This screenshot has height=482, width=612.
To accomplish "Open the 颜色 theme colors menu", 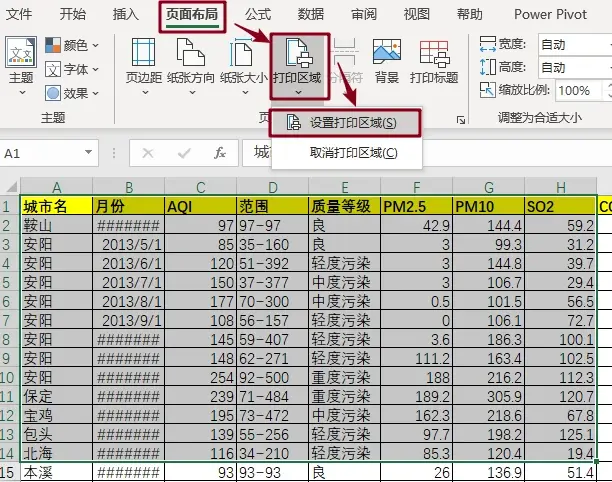I will pyautogui.click(x=72, y=45).
